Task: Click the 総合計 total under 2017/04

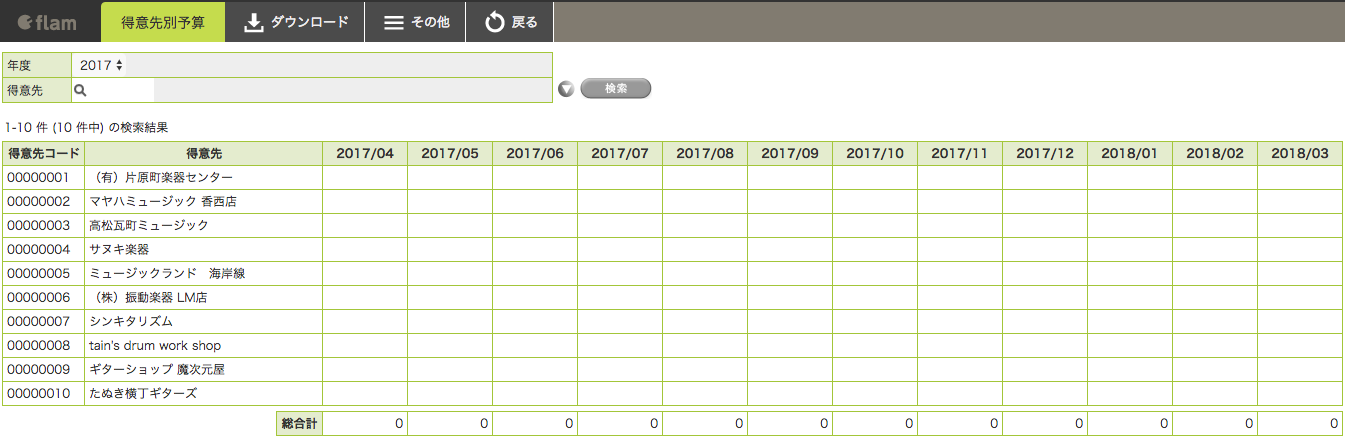Action: (365, 423)
